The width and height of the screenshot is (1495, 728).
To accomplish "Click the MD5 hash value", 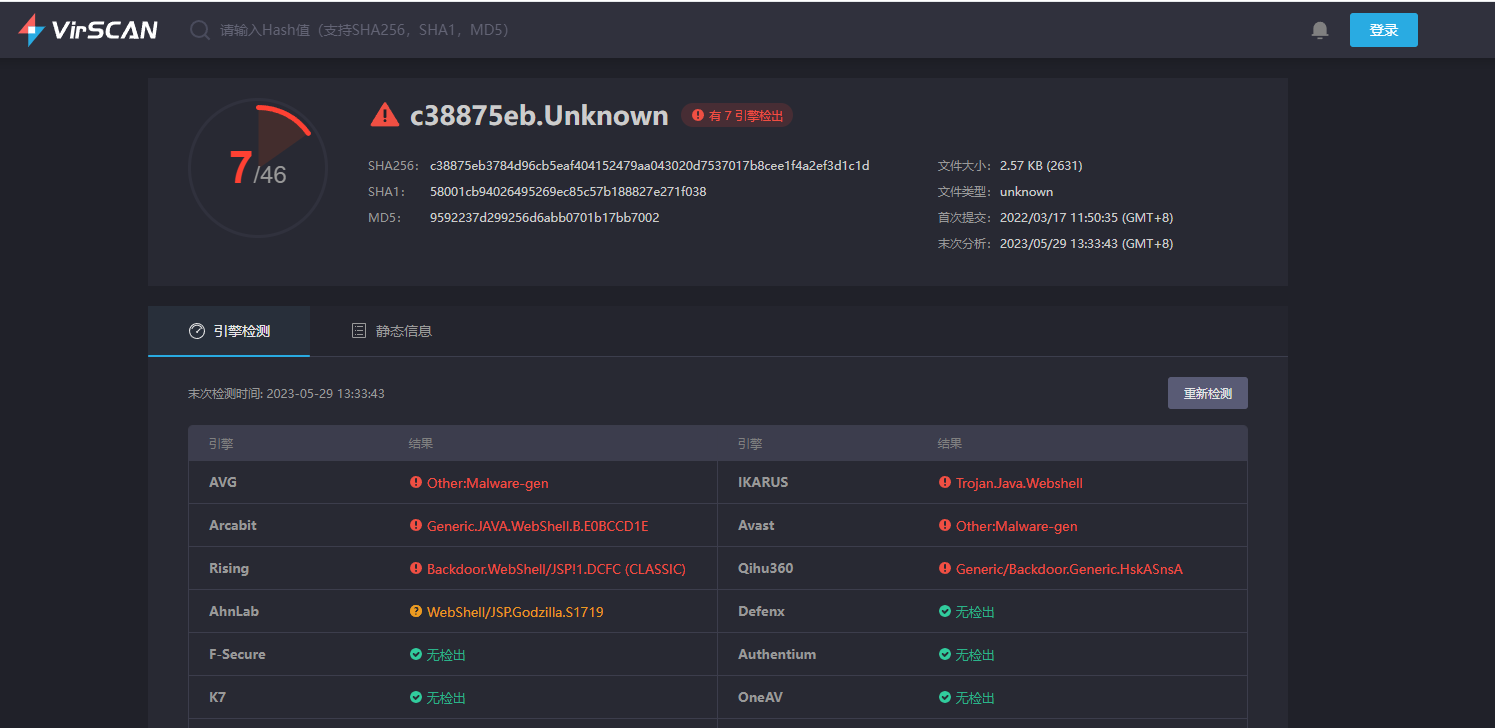I will click(544, 217).
